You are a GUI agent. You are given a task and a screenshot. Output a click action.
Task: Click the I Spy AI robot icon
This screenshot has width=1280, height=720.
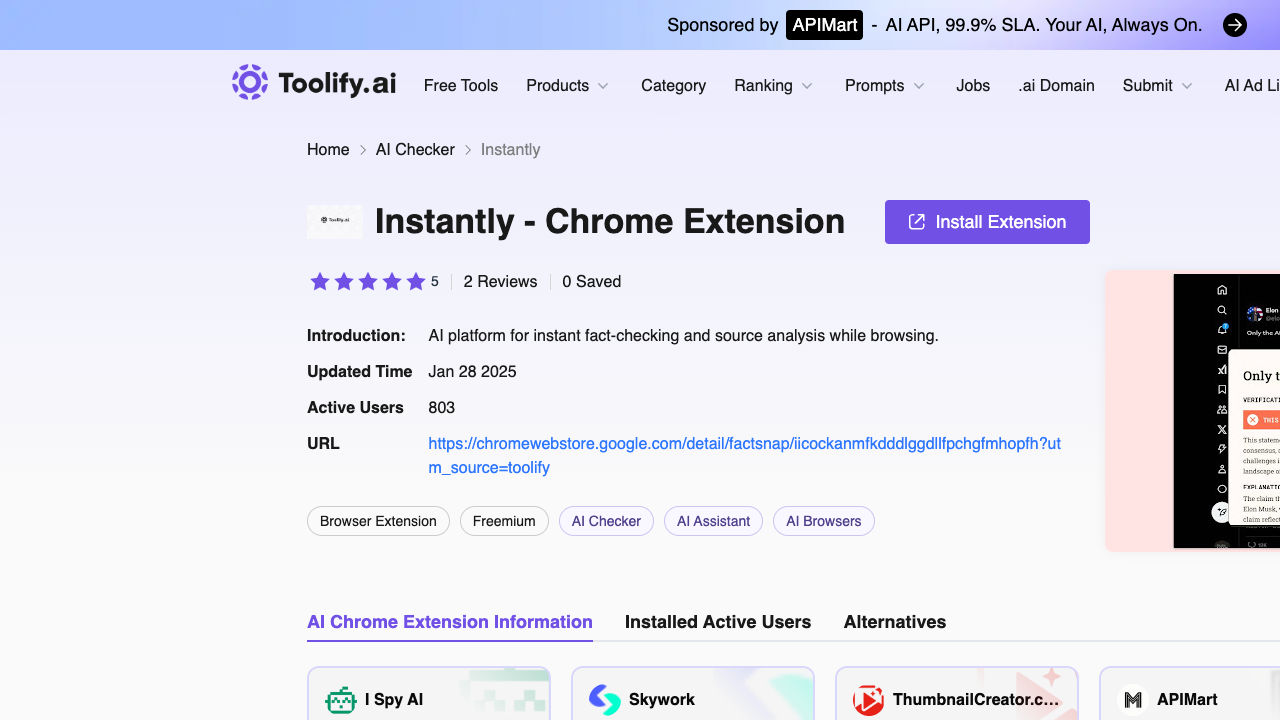[341, 700]
